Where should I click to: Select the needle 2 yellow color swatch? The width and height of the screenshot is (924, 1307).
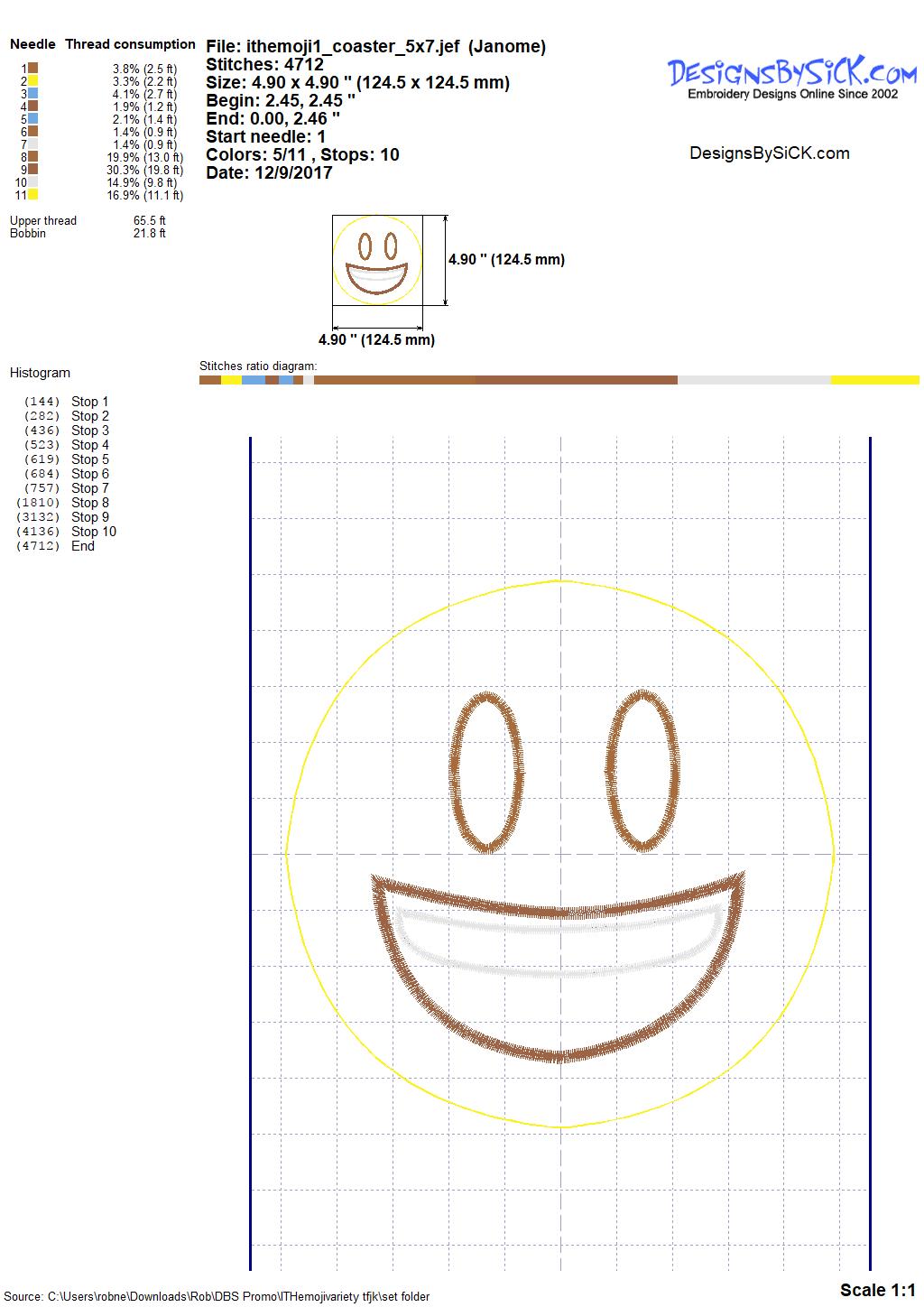coord(32,80)
